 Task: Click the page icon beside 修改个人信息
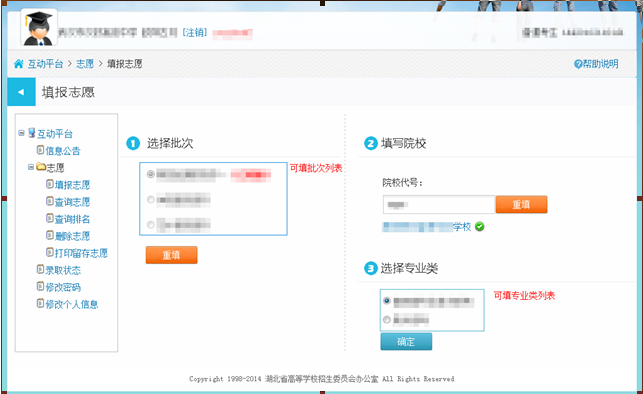tap(40, 303)
